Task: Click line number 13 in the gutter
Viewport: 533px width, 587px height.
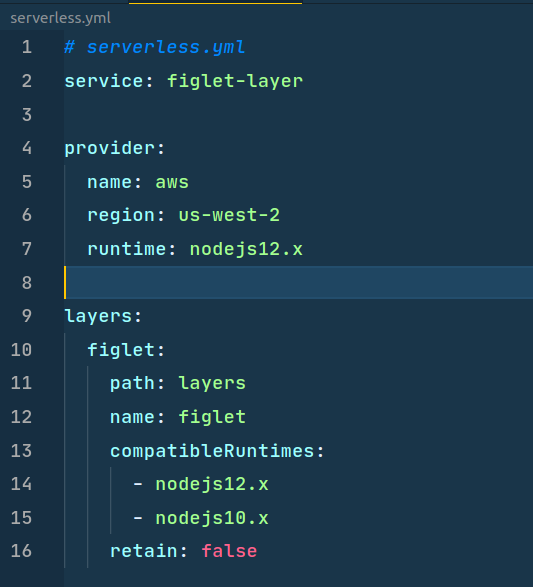Action: pyautogui.click(x=21, y=451)
